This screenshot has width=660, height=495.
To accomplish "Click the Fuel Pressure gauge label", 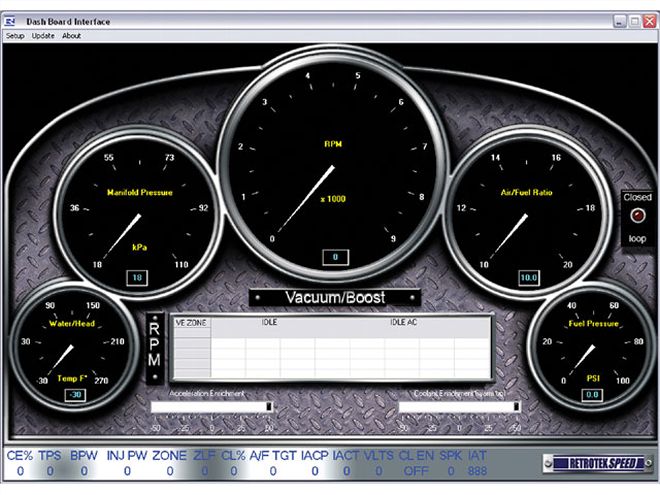I will point(593,324).
